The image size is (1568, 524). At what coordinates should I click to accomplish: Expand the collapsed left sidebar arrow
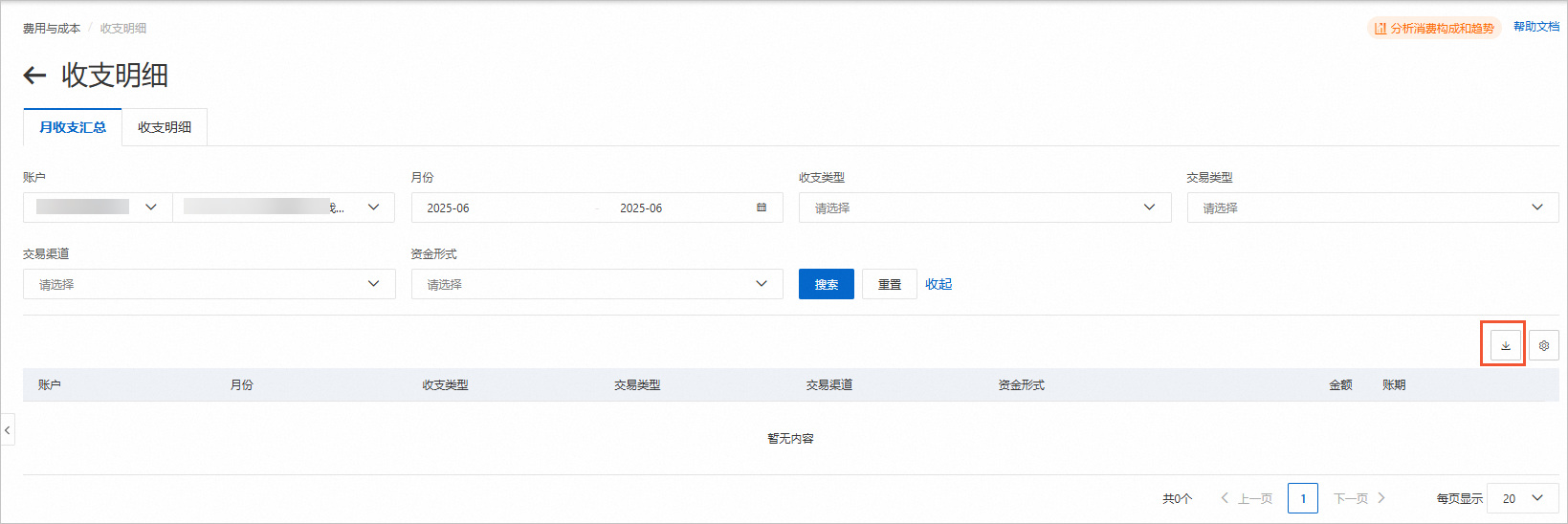coord(8,430)
